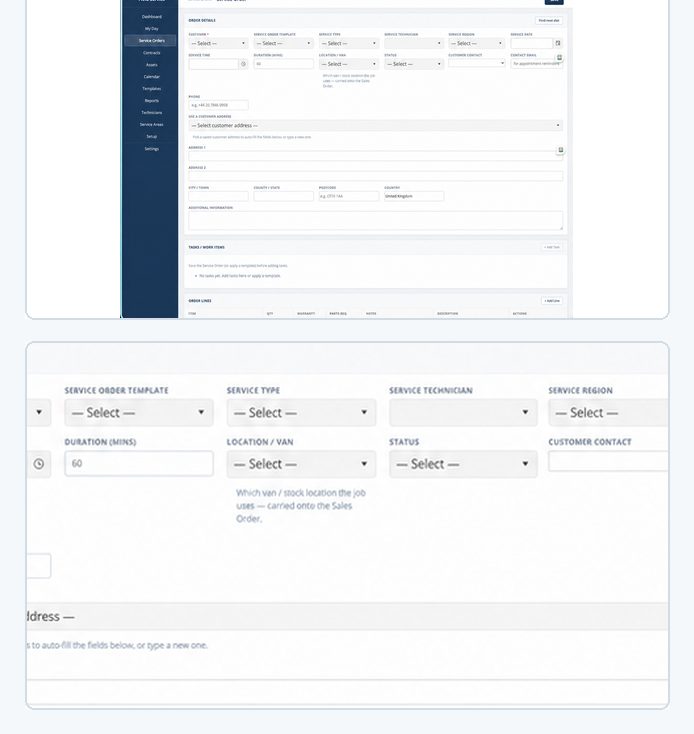Click the Contact Email field in top screenshot

pos(536,64)
